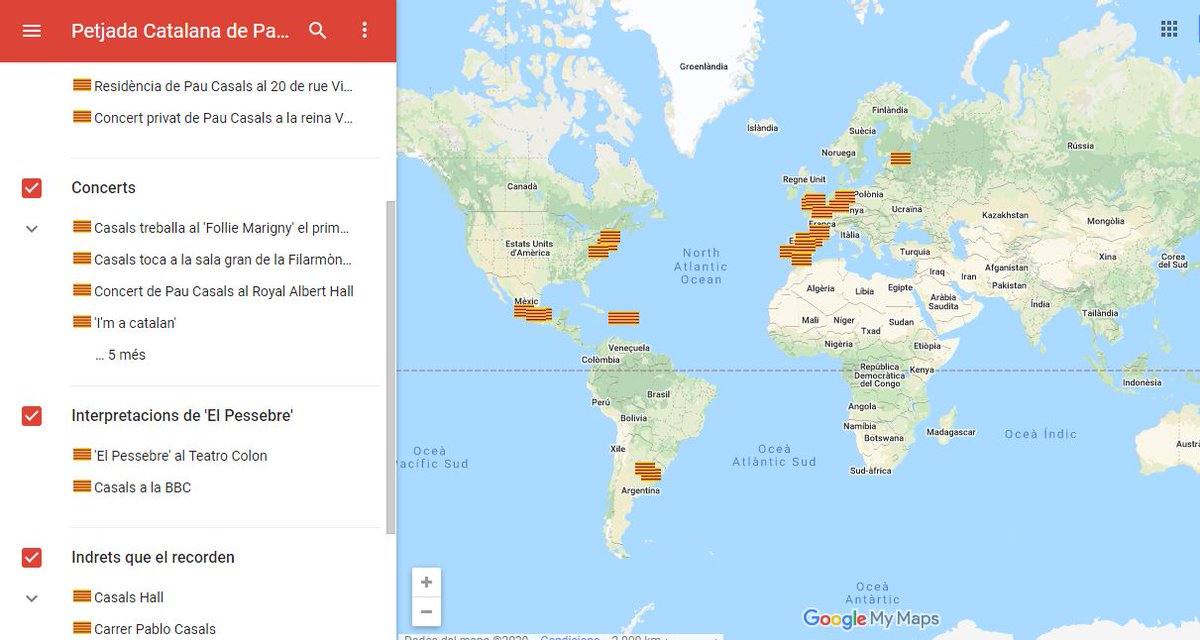Viewport: 1200px width, 640px height.
Task: Open 'Concert de Pau Casals al Royal Albert Hall'
Action: coord(222,290)
